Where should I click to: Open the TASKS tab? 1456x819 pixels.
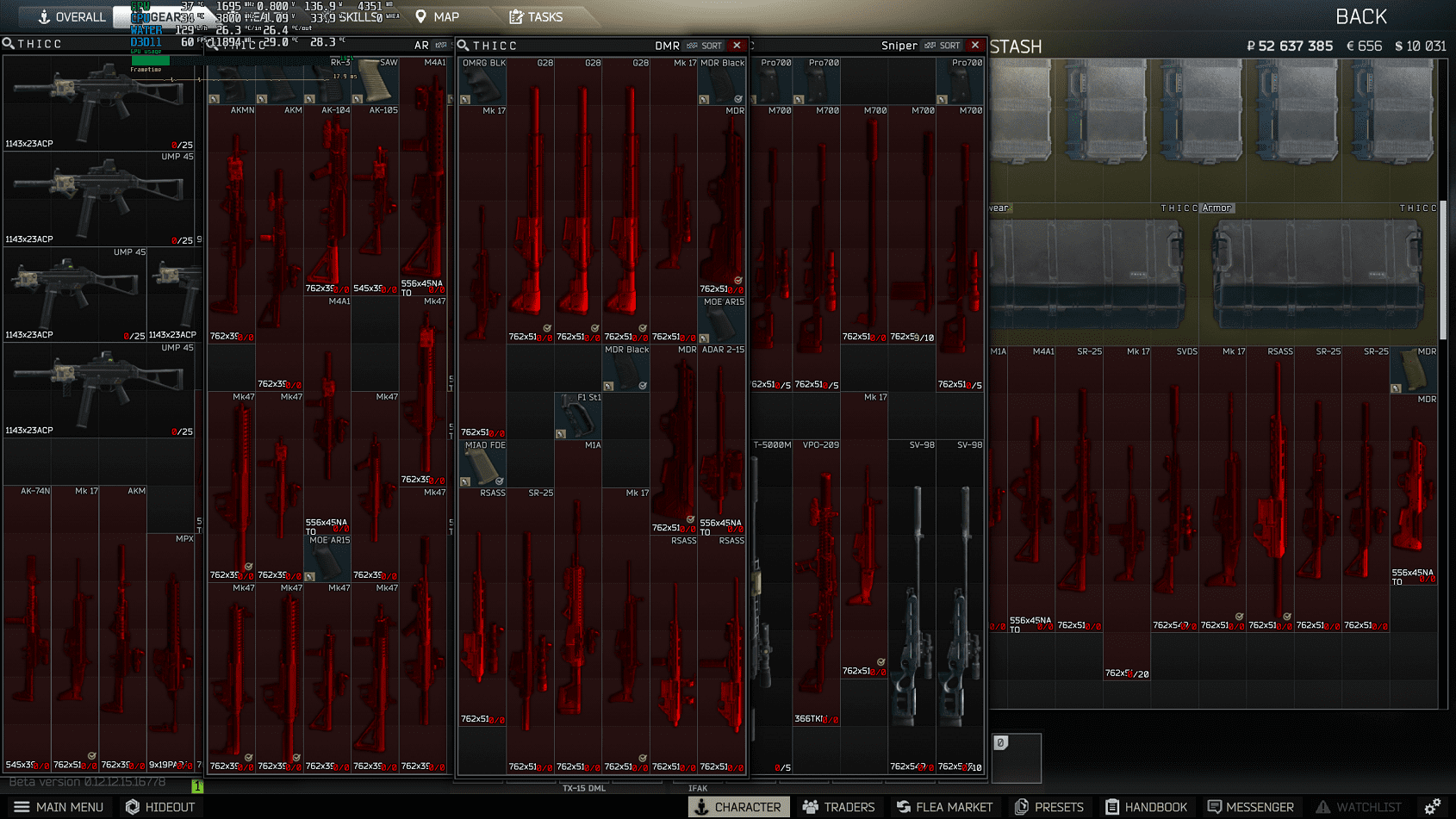(536, 16)
